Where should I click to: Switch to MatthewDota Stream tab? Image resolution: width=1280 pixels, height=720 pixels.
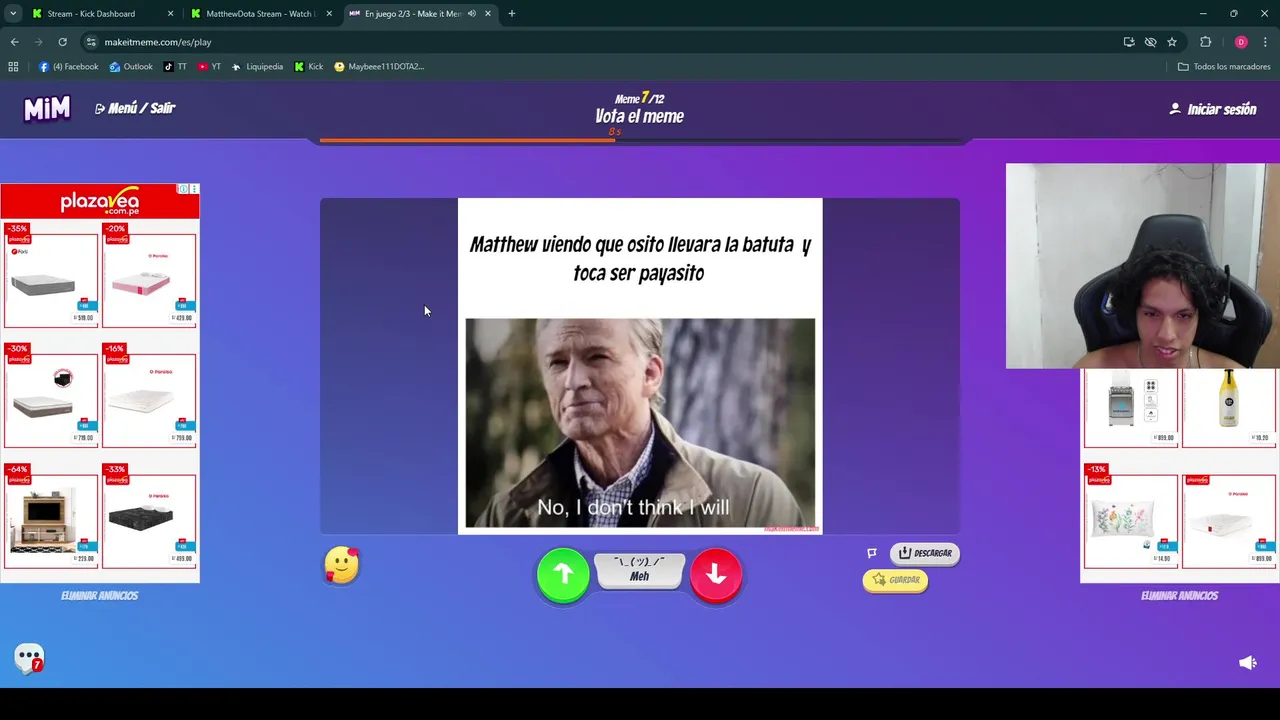pos(260,14)
